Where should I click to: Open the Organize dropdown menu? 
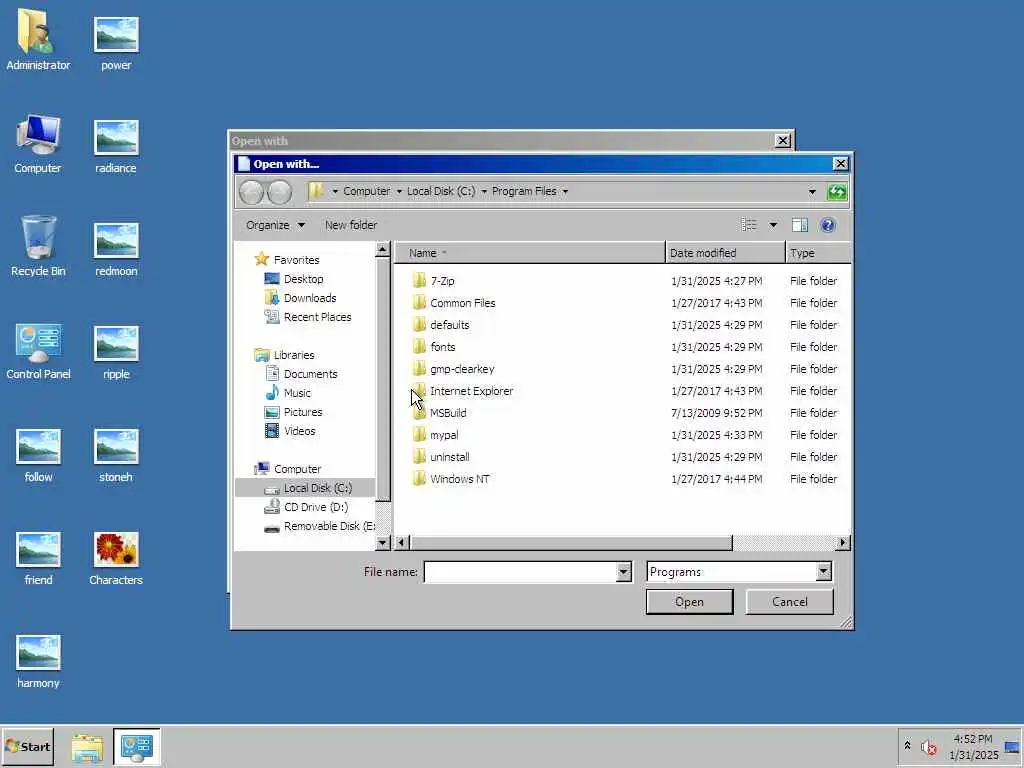click(275, 225)
